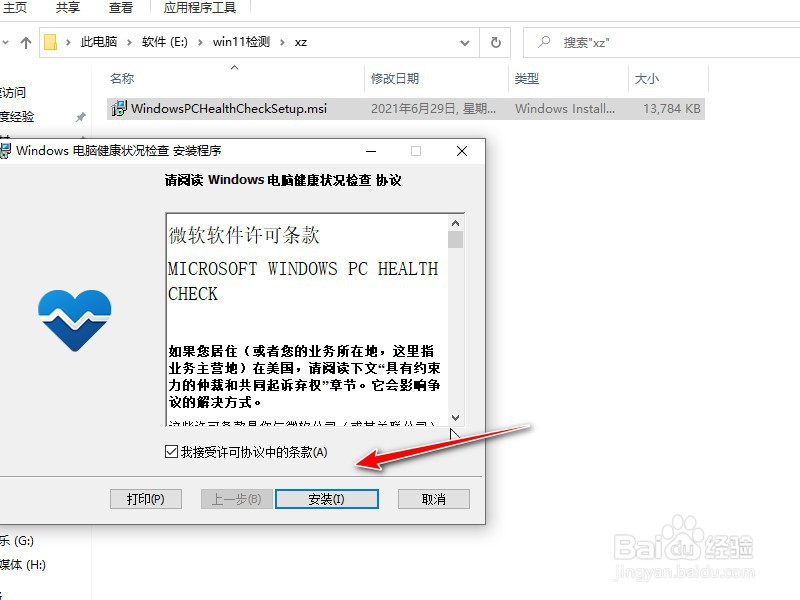Click license text scrollbar down arrow
Screen dimensions: 800x600
(x=456, y=417)
